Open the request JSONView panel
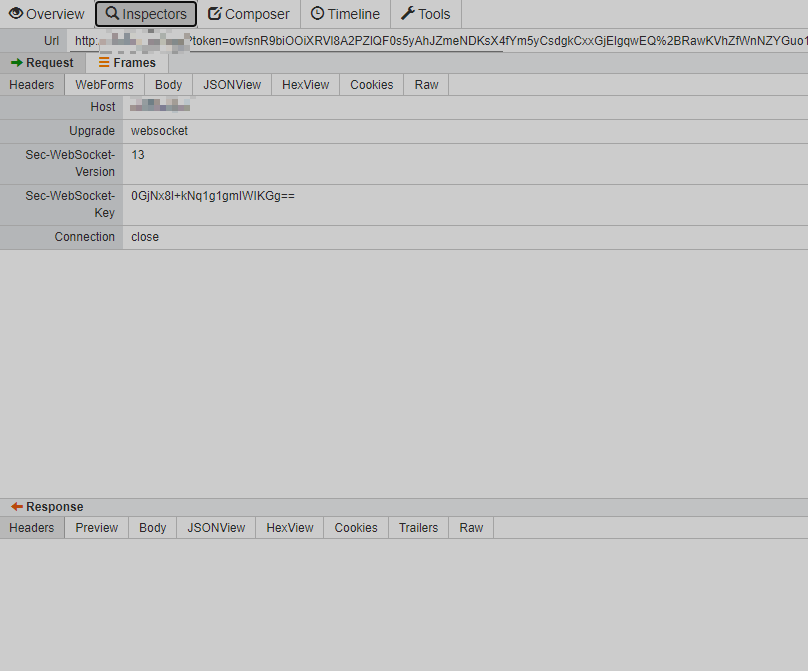This screenshot has height=671, width=808. point(232,85)
